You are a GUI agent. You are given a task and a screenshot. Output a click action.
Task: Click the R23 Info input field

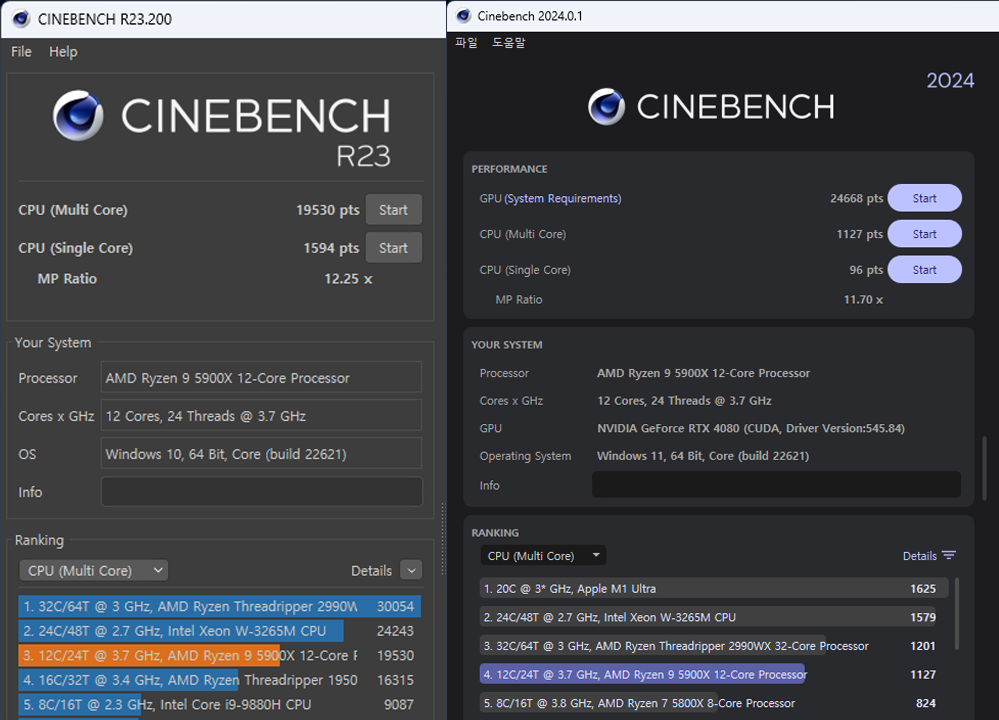coord(261,492)
